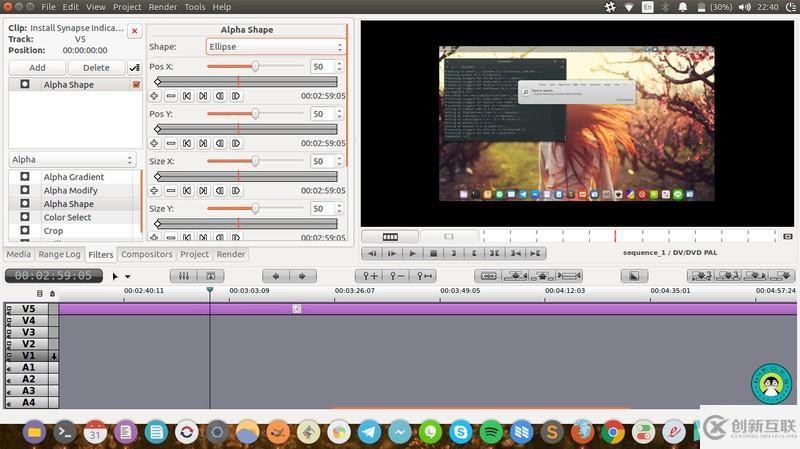Open the Shape dropdown showing Ellipse

(275, 47)
